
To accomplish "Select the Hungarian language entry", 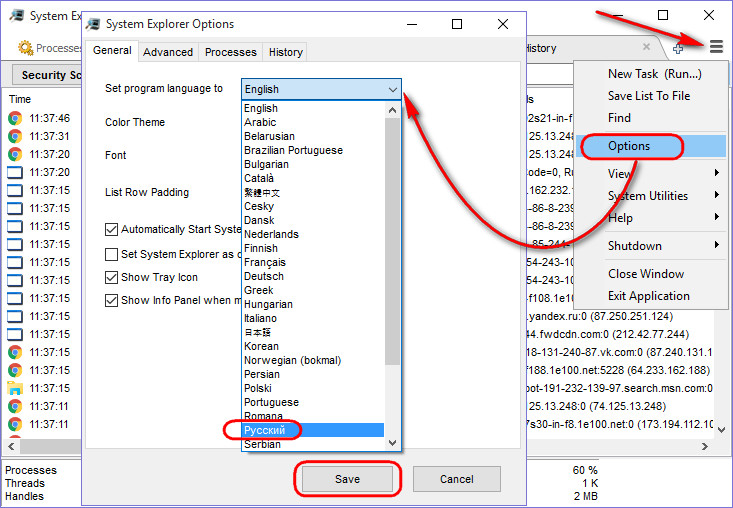I will coord(313,304).
